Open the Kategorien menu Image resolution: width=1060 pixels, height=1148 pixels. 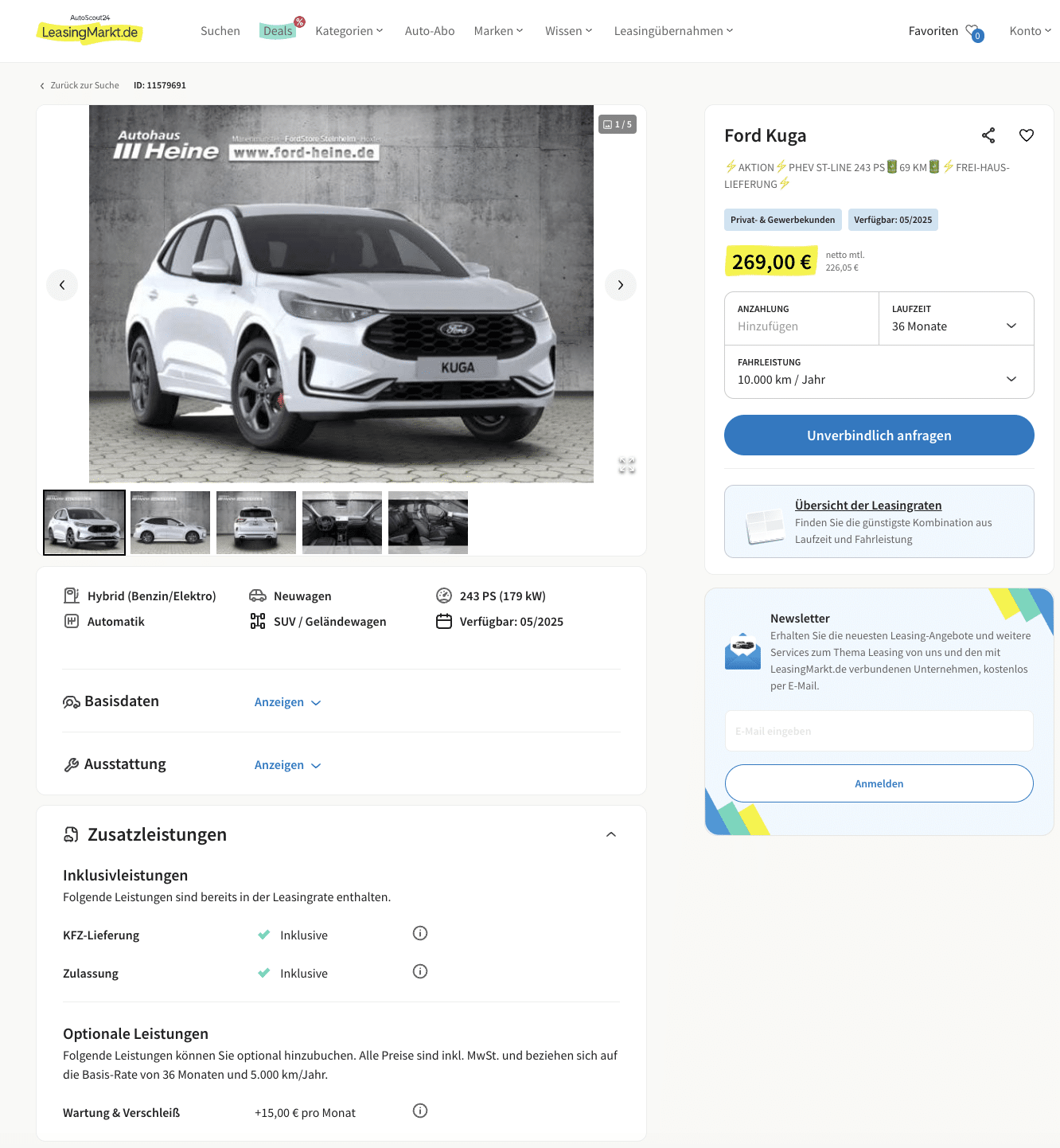pyautogui.click(x=349, y=31)
